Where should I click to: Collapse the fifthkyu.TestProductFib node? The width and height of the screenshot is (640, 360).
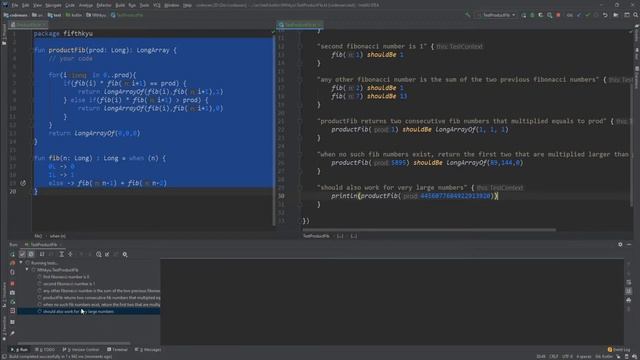pos(27,270)
